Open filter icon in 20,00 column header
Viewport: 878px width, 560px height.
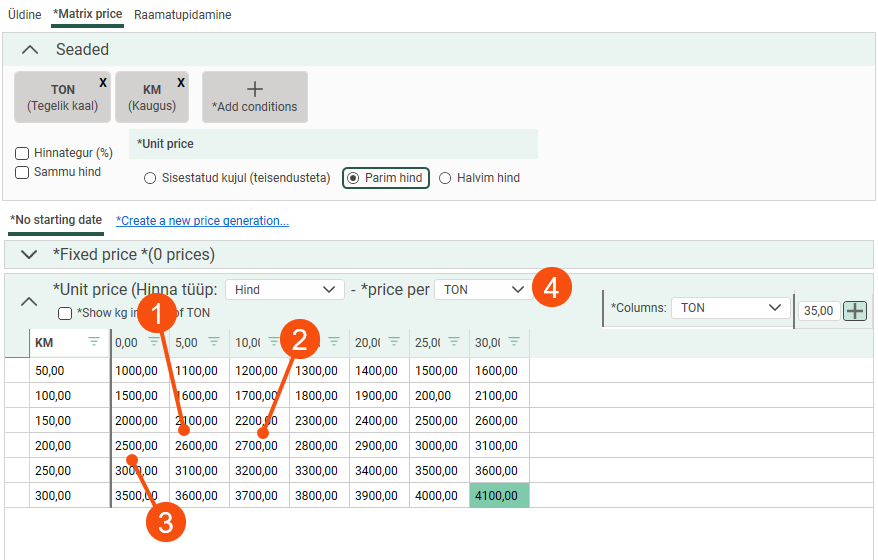[394, 342]
